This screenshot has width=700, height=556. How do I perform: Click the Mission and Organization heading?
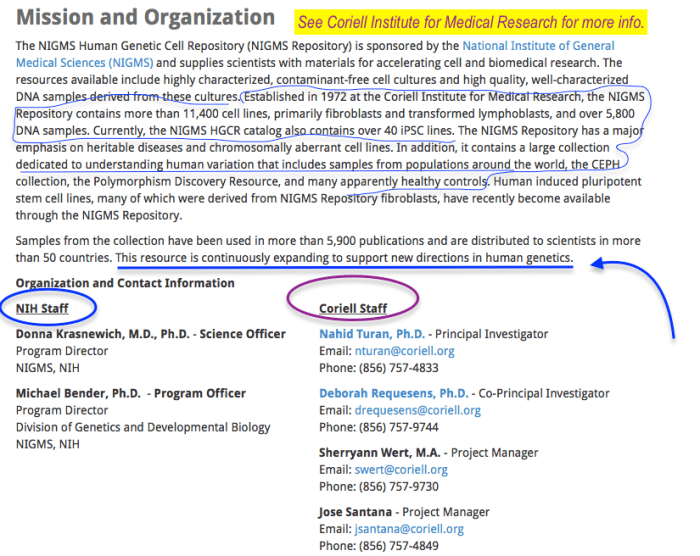point(146,18)
